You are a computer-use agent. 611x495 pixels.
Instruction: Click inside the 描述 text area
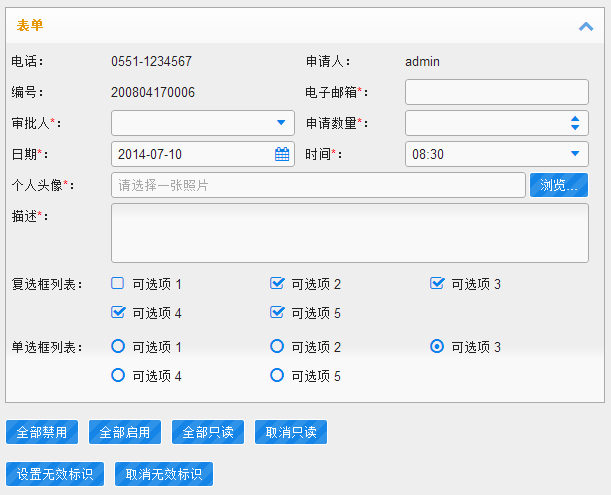coord(350,233)
